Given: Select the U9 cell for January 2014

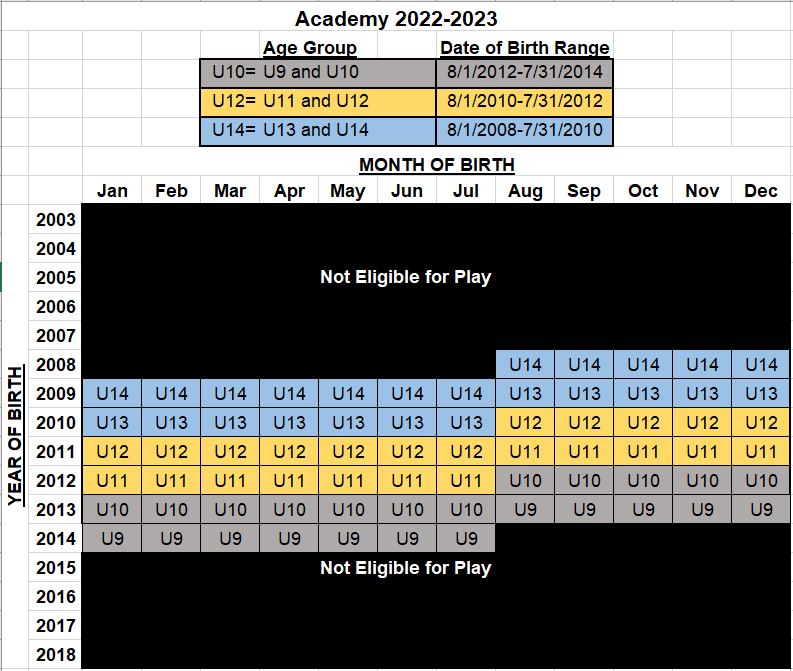Looking at the screenshot, I should point(112,539).
